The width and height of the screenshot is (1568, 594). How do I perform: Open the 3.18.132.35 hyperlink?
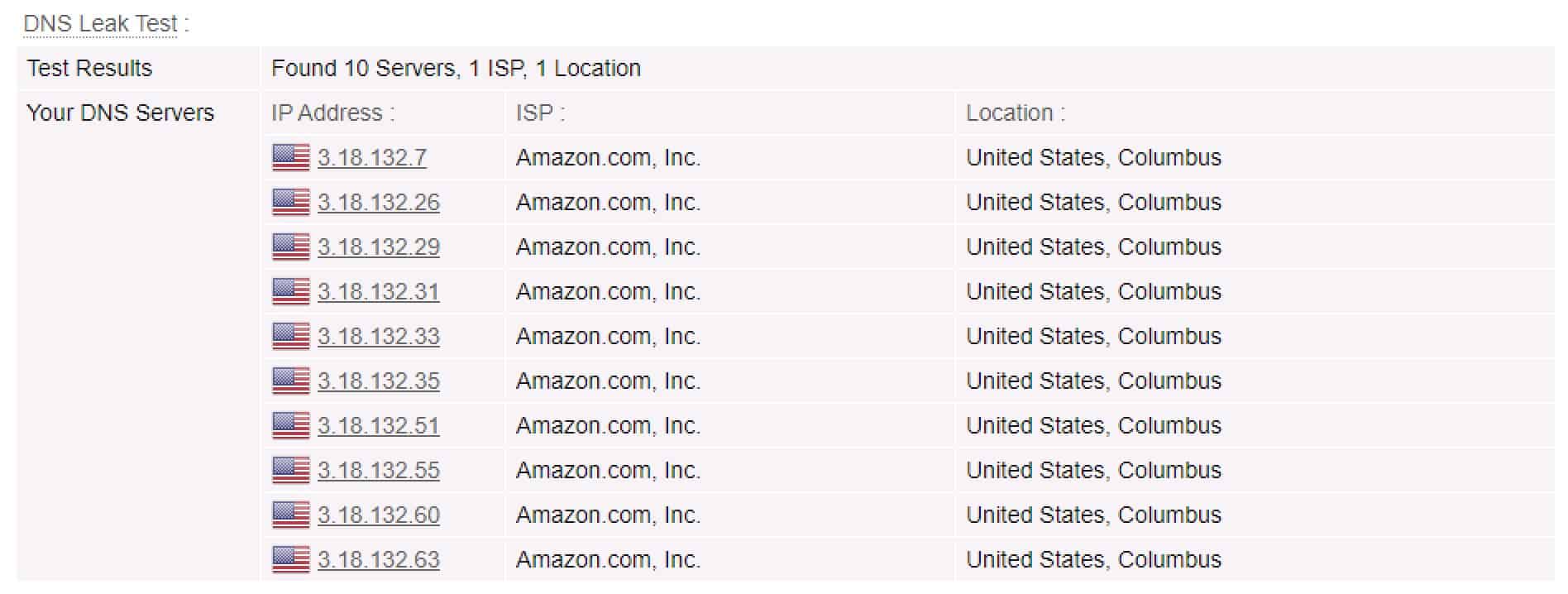(379, 381)
